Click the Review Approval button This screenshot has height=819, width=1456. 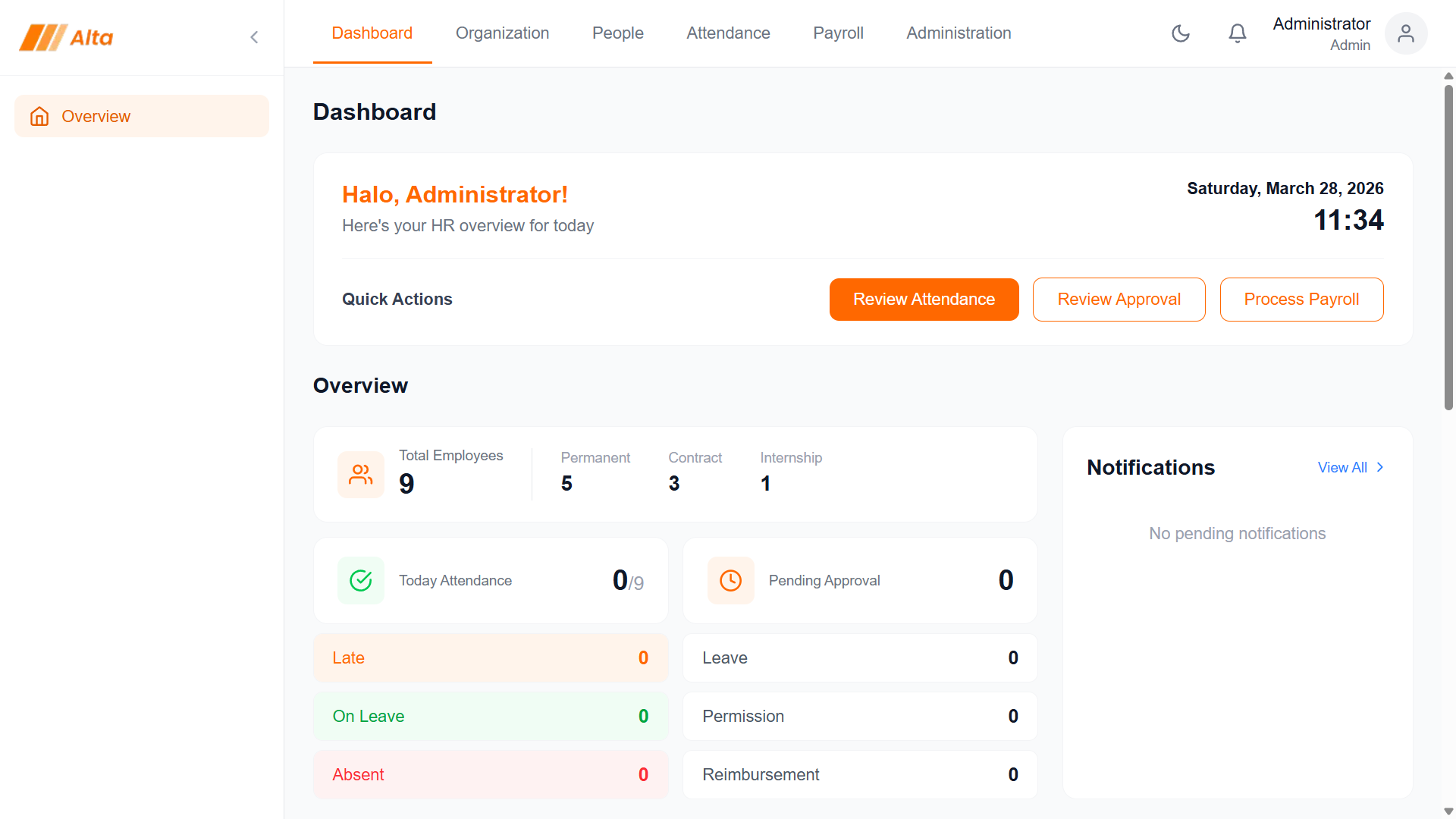[1119, 300]
